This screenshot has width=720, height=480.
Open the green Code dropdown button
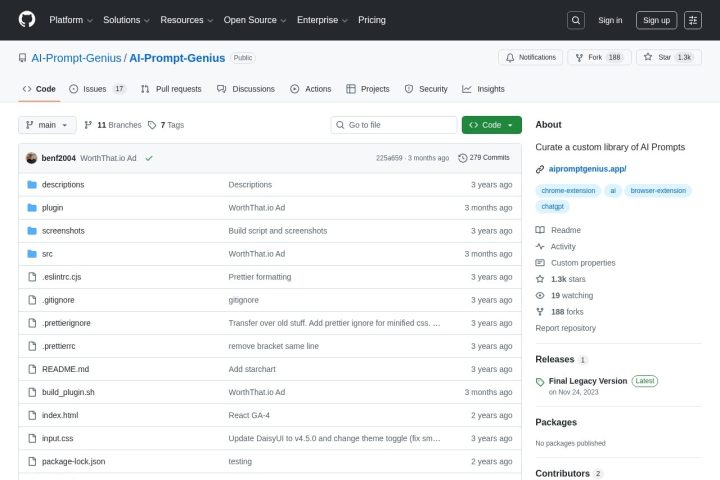pos(491,125)
